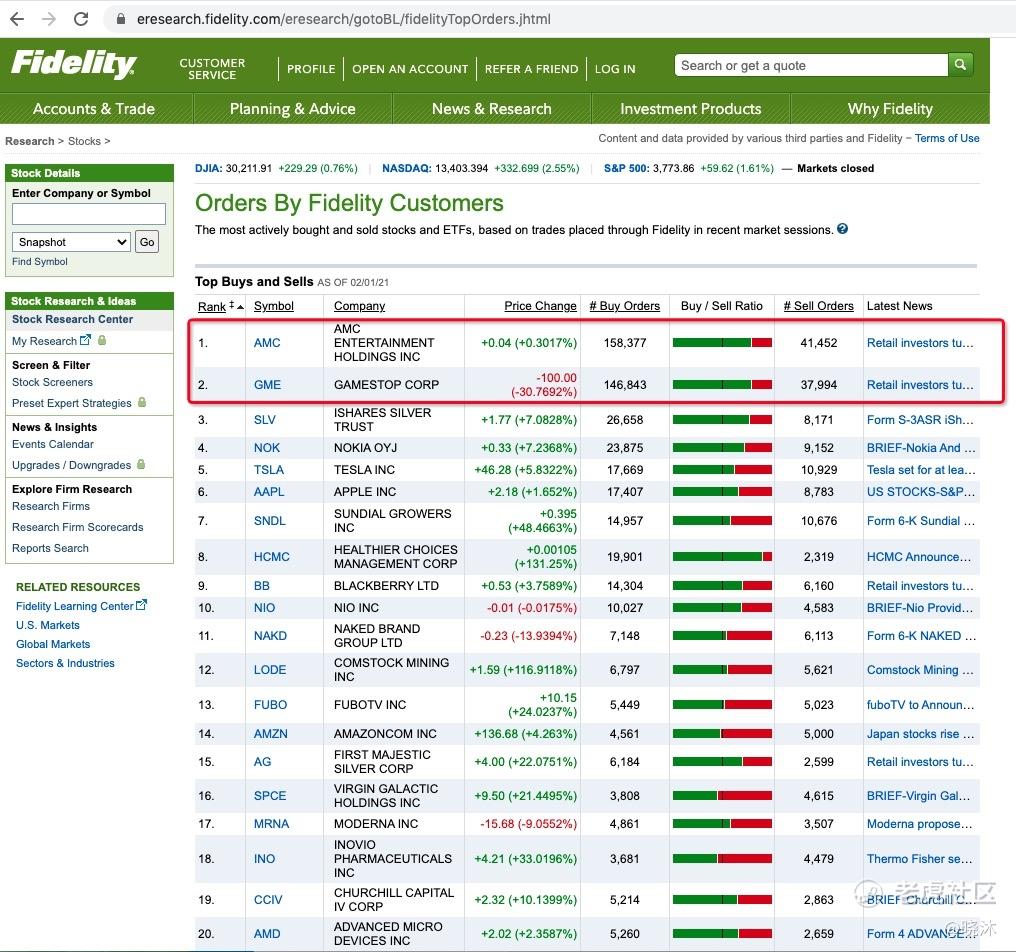Open Fidelity Learning Center
1016x952 pixels.
coord(75,607)
